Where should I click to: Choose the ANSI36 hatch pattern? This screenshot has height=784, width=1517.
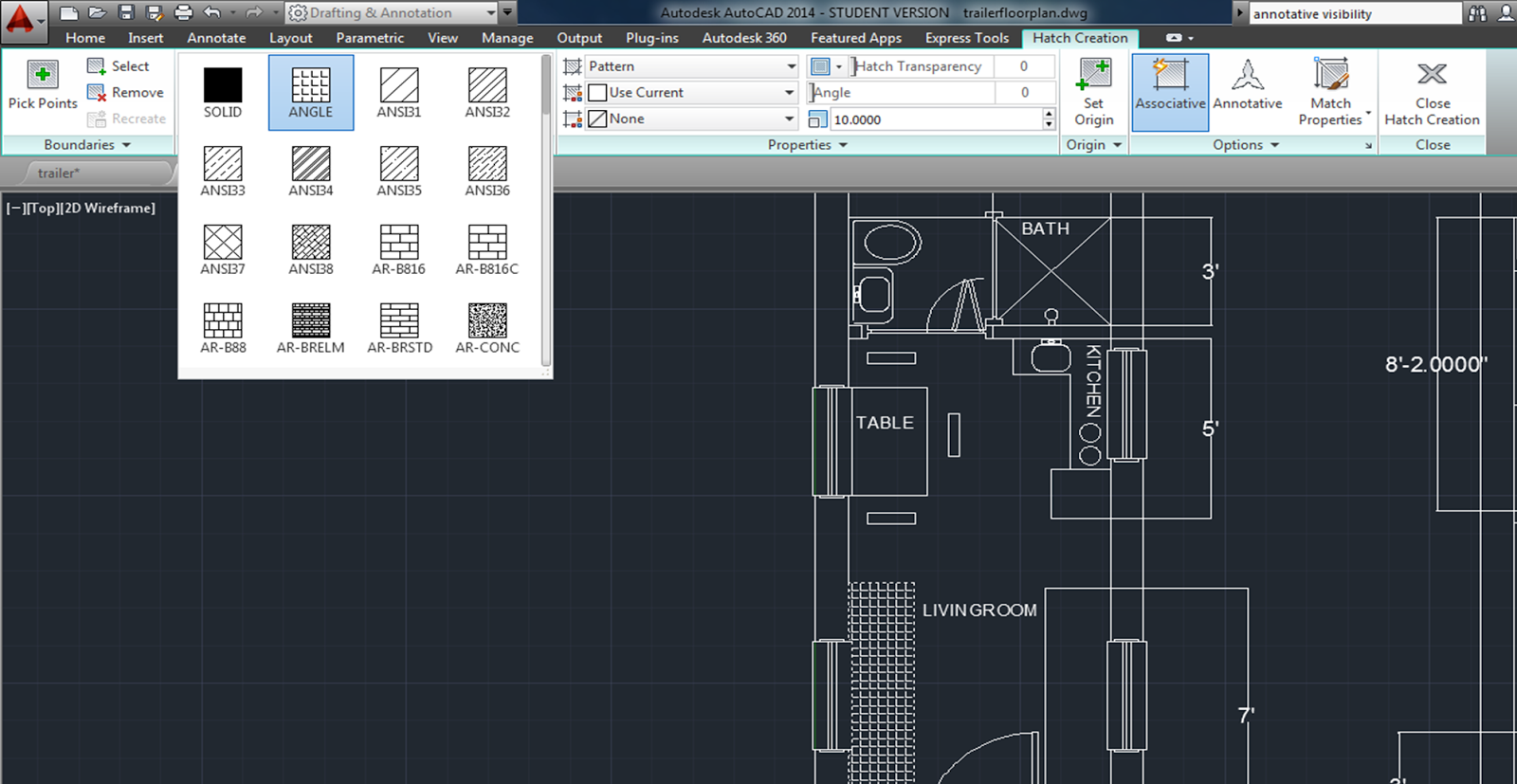487,171
